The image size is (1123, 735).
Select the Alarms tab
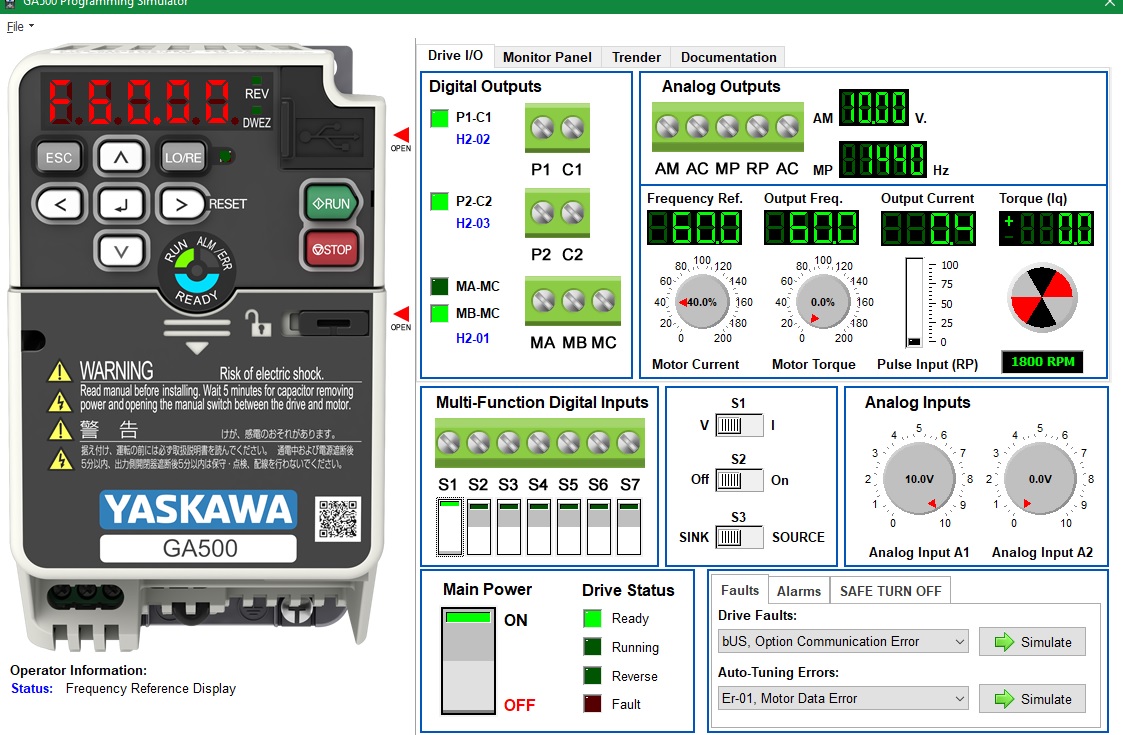tap(799, 591)
